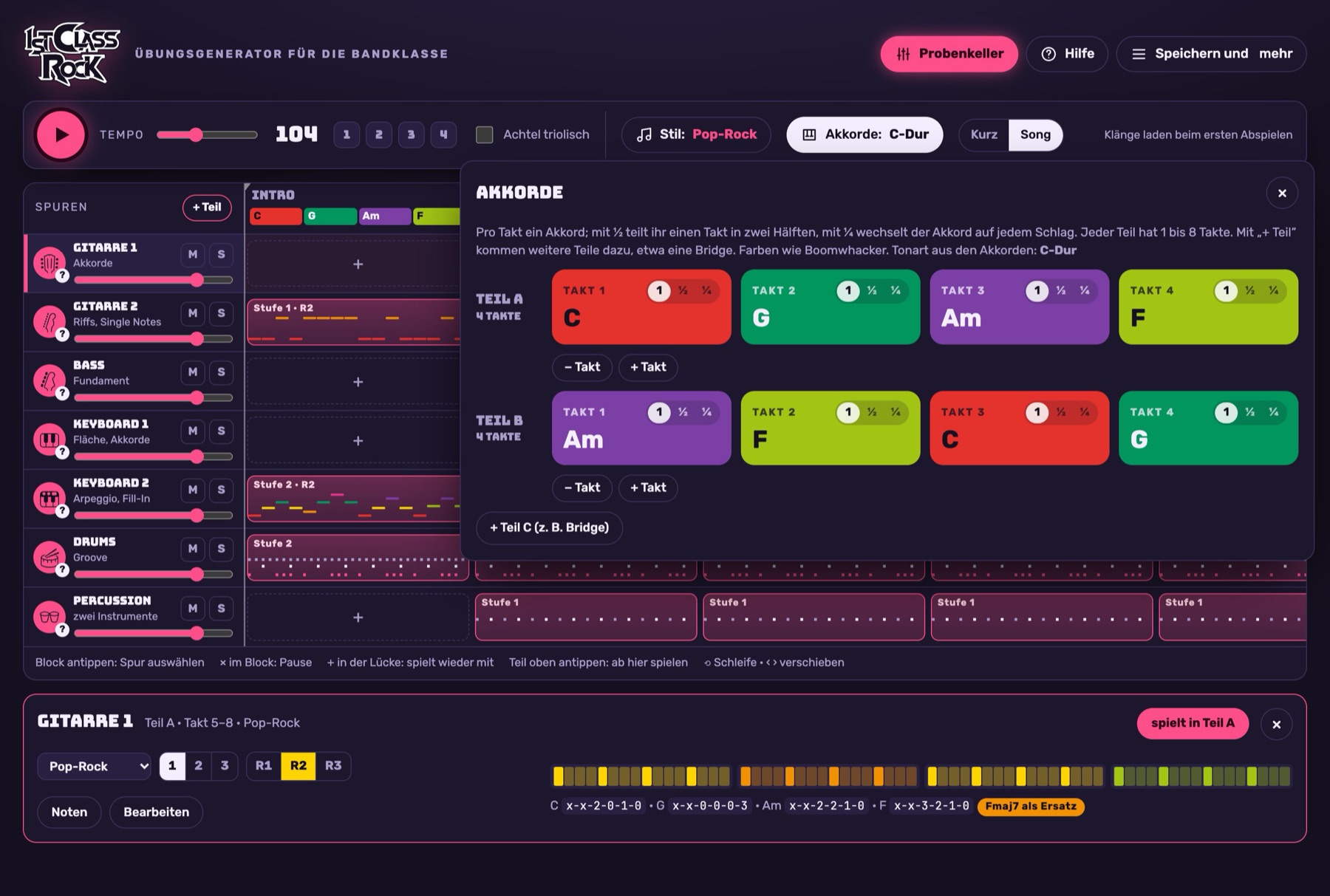Set Teil A Takt 1 to half split
The image size is (1330, 896).
point(683,291)
